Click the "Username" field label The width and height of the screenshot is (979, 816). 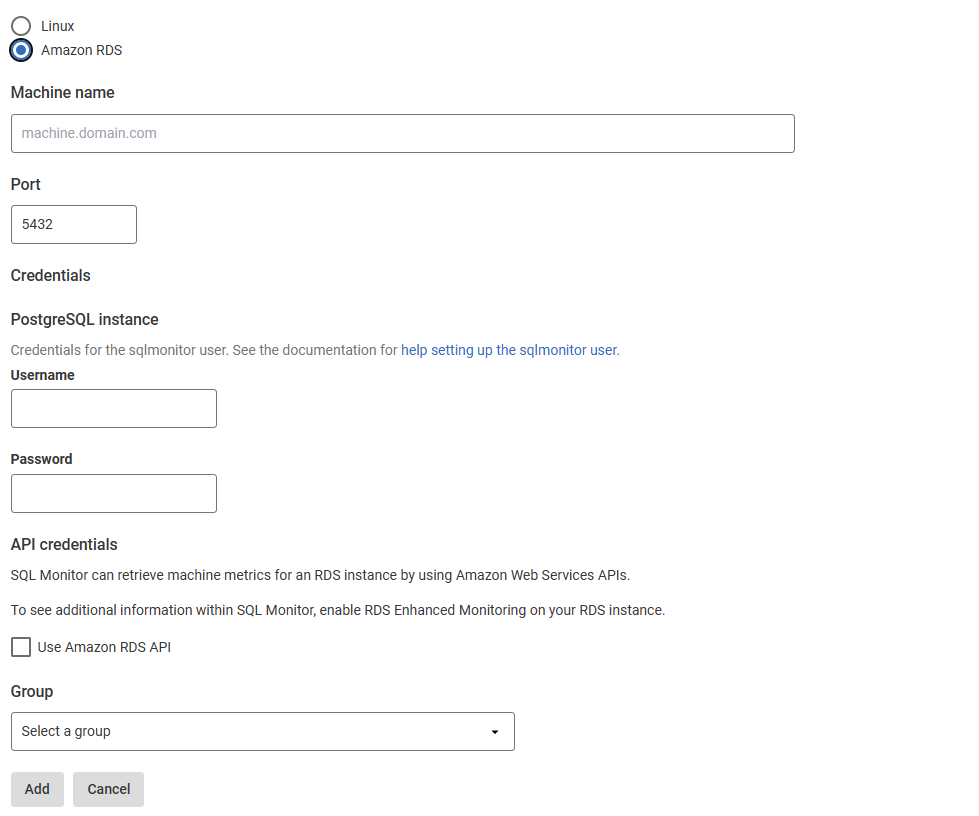point(42,375)
